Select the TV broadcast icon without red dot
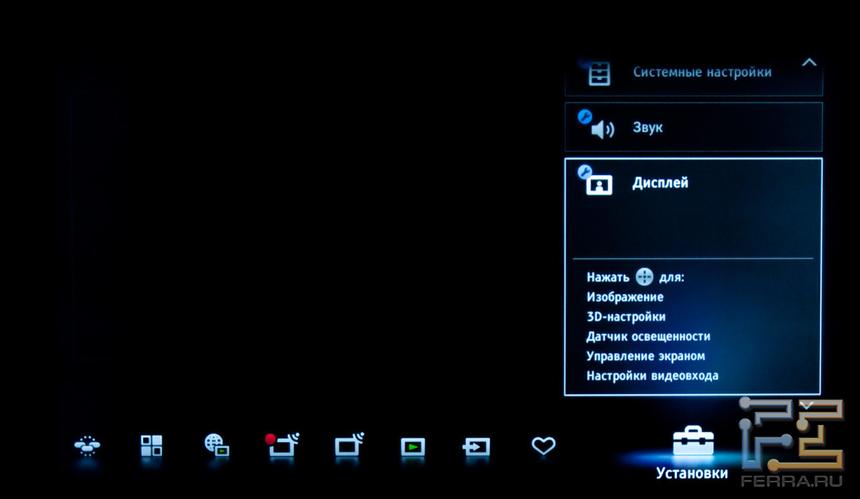860x499 pixels. (349, 445)
